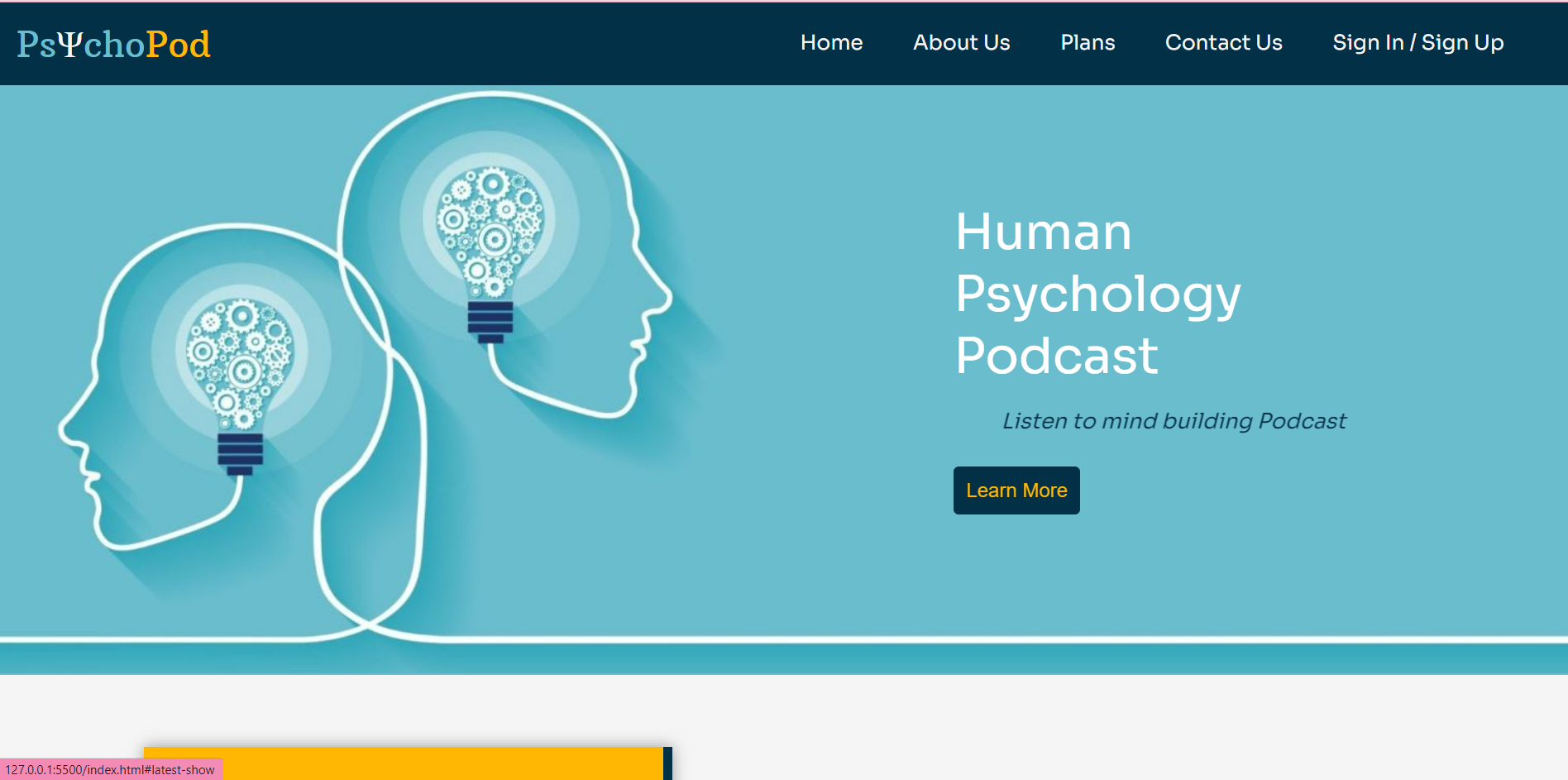Viewport: 1568px width, 780px height.
Task: Open the Home page
Action: 831,42
